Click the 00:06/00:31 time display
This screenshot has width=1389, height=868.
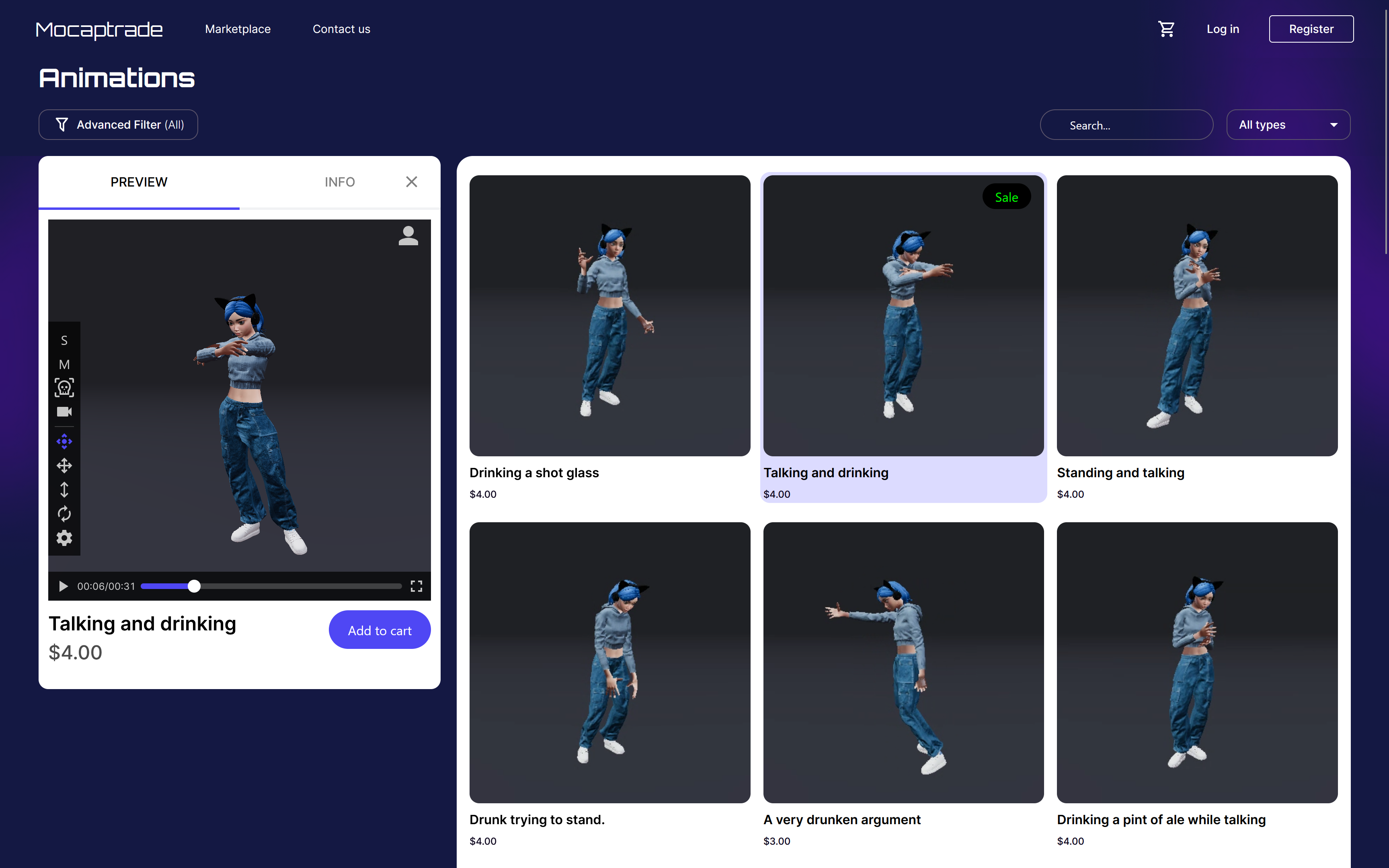[106, 586]
